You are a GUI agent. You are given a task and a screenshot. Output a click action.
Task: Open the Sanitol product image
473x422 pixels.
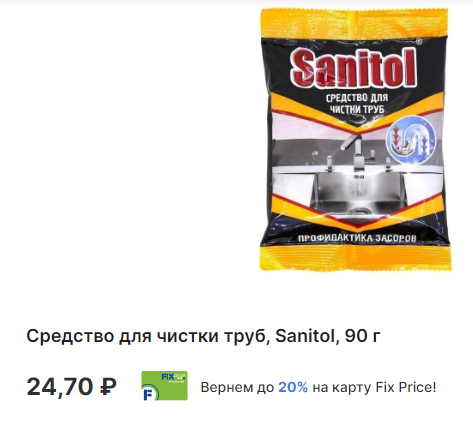355,139
